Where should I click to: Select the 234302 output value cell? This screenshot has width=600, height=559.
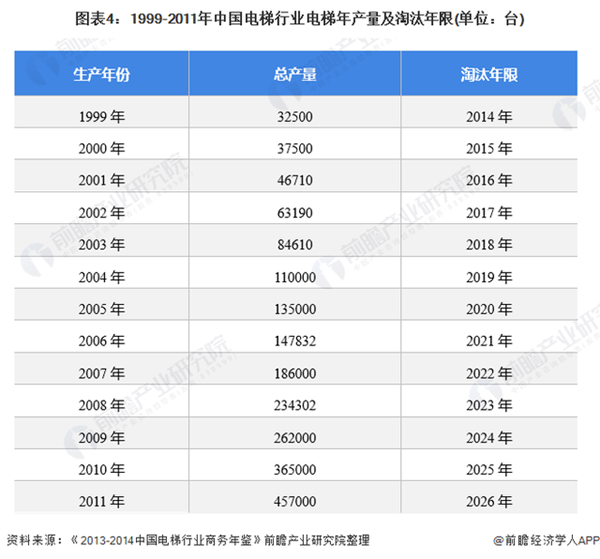[294, 404]
